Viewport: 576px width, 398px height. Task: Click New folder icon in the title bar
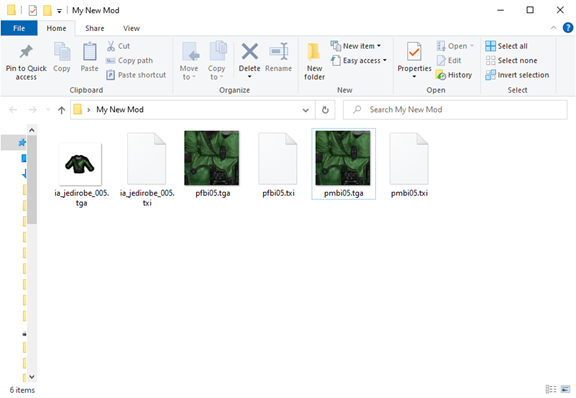pyautogui.click(x=47, y=10)
